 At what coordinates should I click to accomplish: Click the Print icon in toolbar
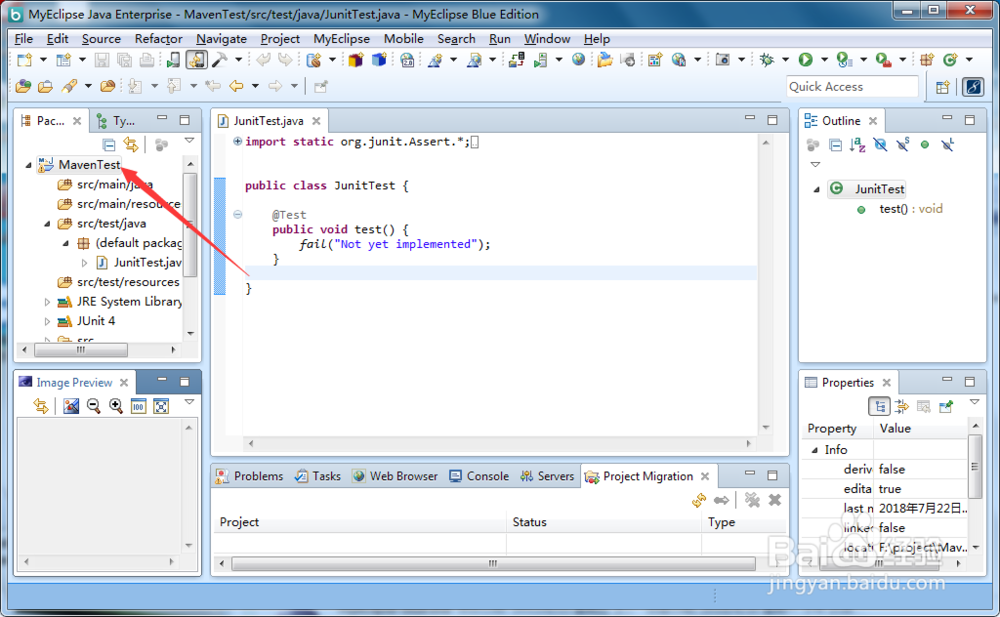pyautogui.click(x=147, y=60)
